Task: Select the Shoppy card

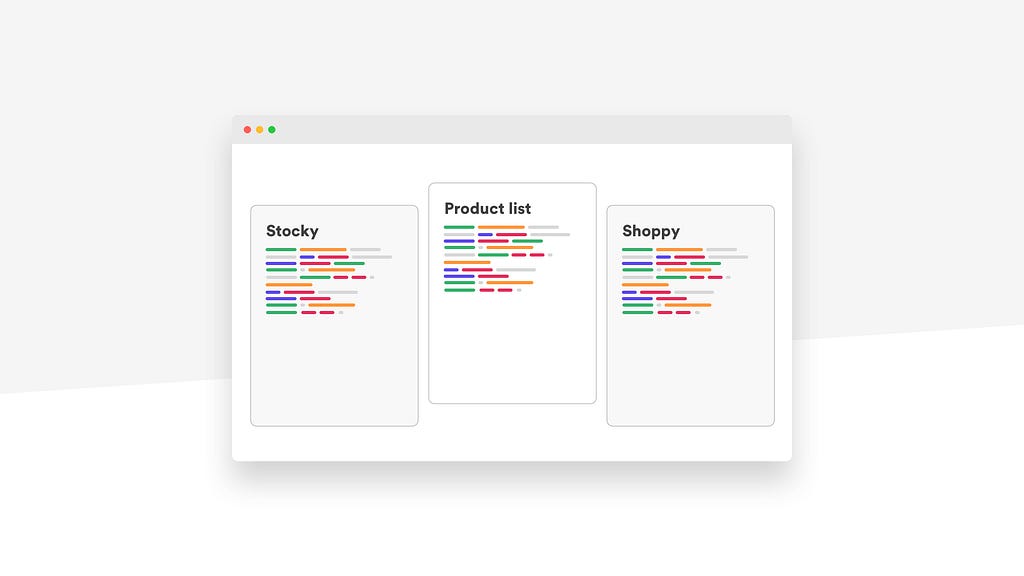Action: pos(691,316)
